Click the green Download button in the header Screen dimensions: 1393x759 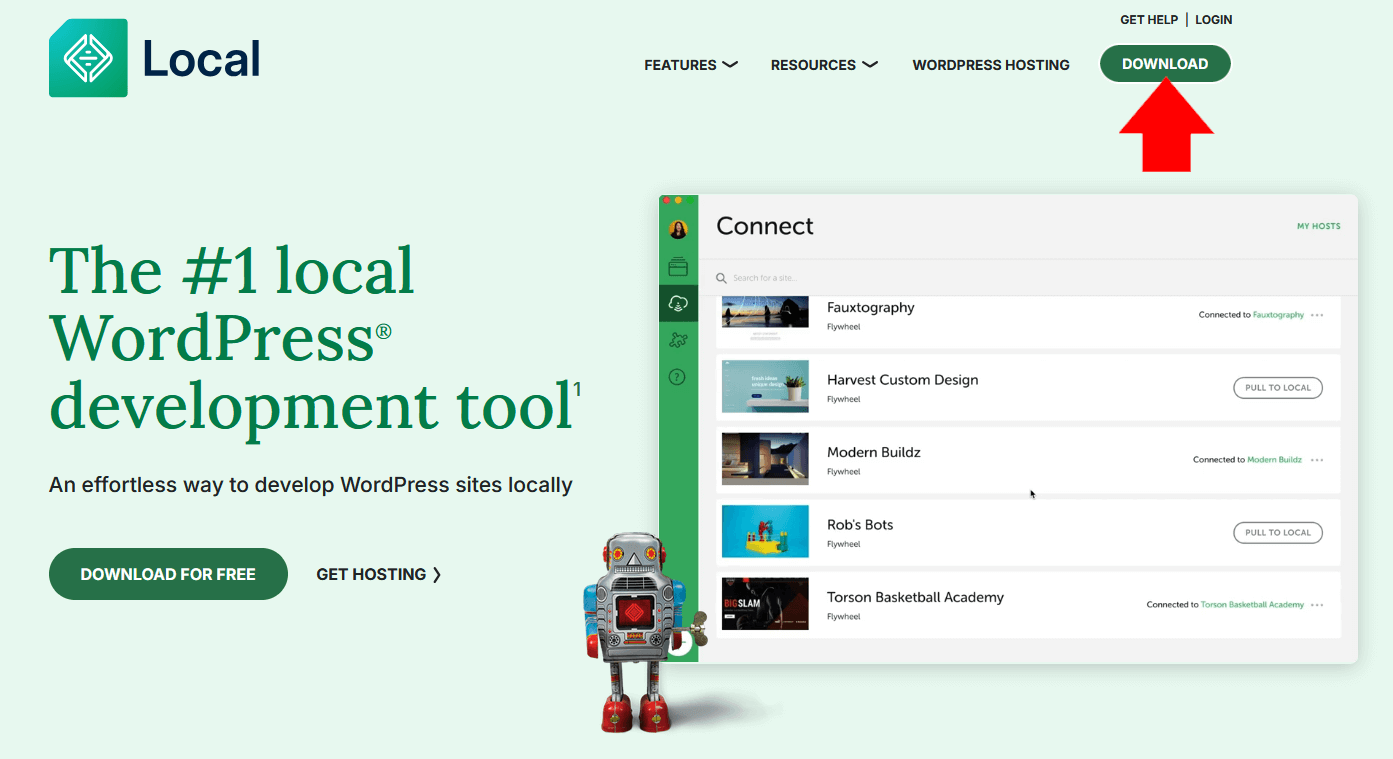1165,64
